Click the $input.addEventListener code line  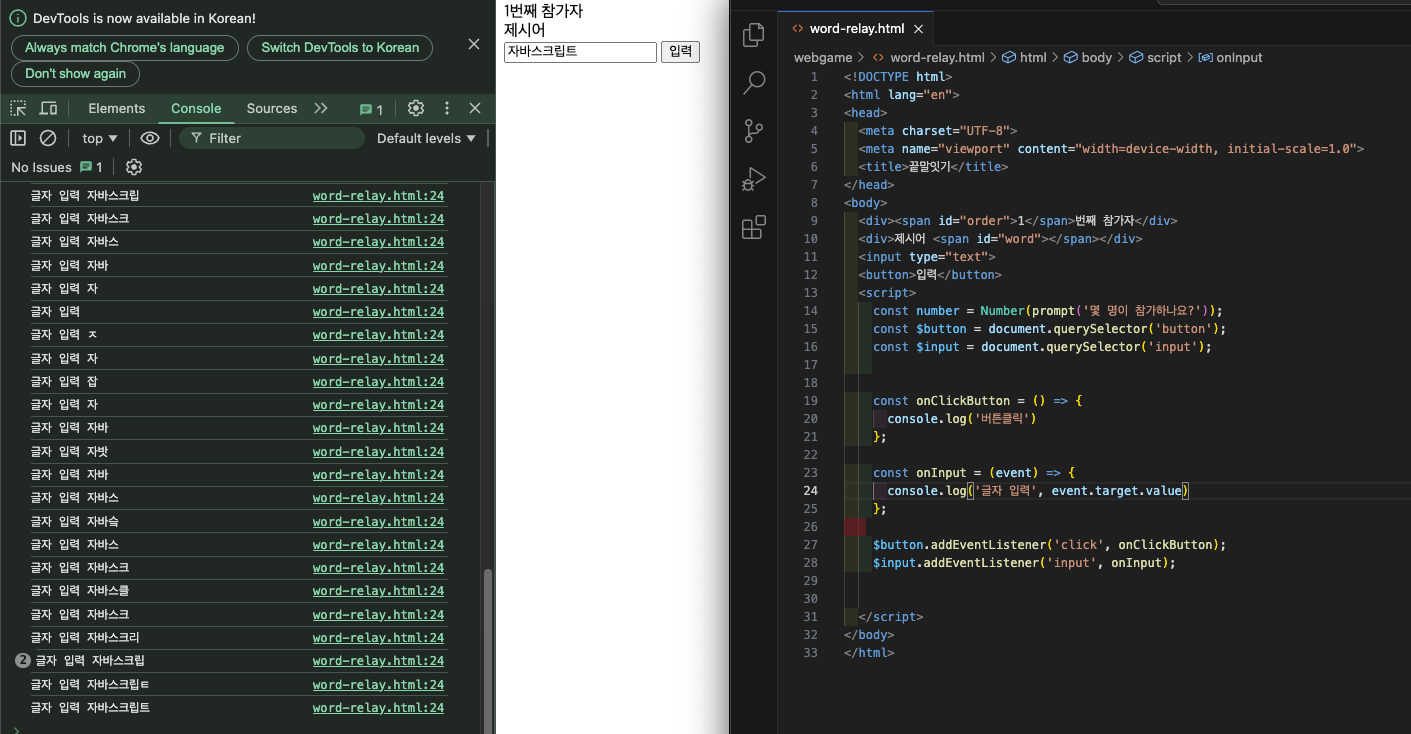pyautogui.click(x=1024, y=562)
